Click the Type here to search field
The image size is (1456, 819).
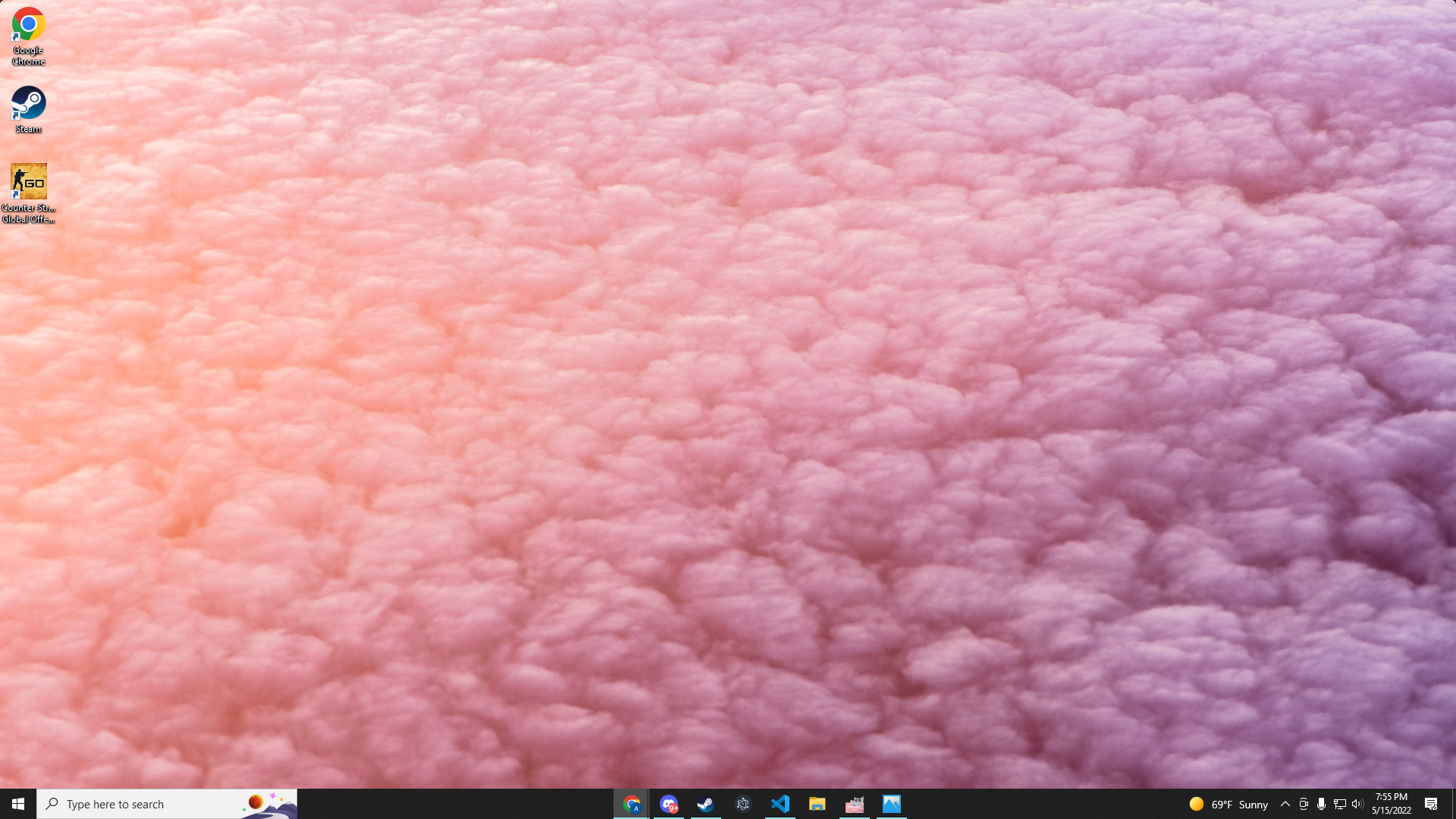pos(152,804)
